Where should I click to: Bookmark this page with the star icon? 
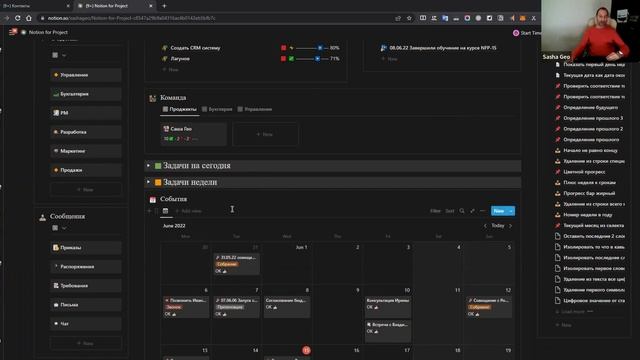[409, 18]
